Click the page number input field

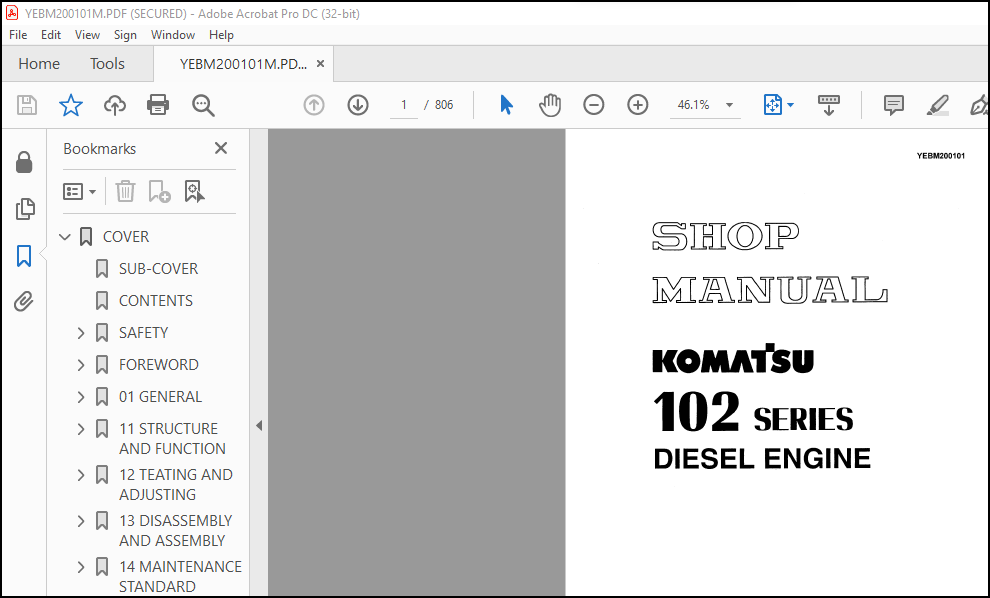click(404, 105)
